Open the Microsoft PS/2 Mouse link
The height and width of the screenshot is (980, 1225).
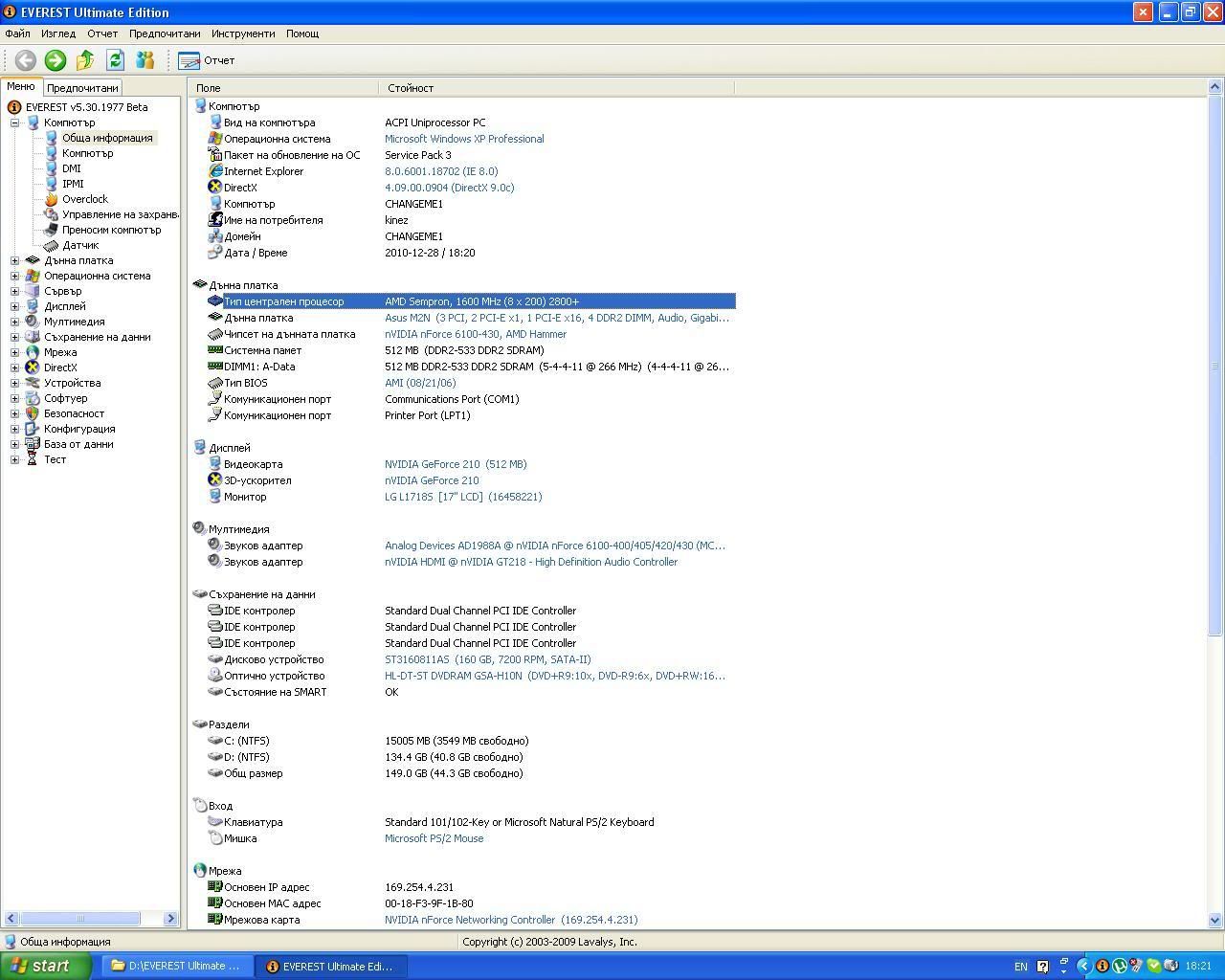[434, 838]
